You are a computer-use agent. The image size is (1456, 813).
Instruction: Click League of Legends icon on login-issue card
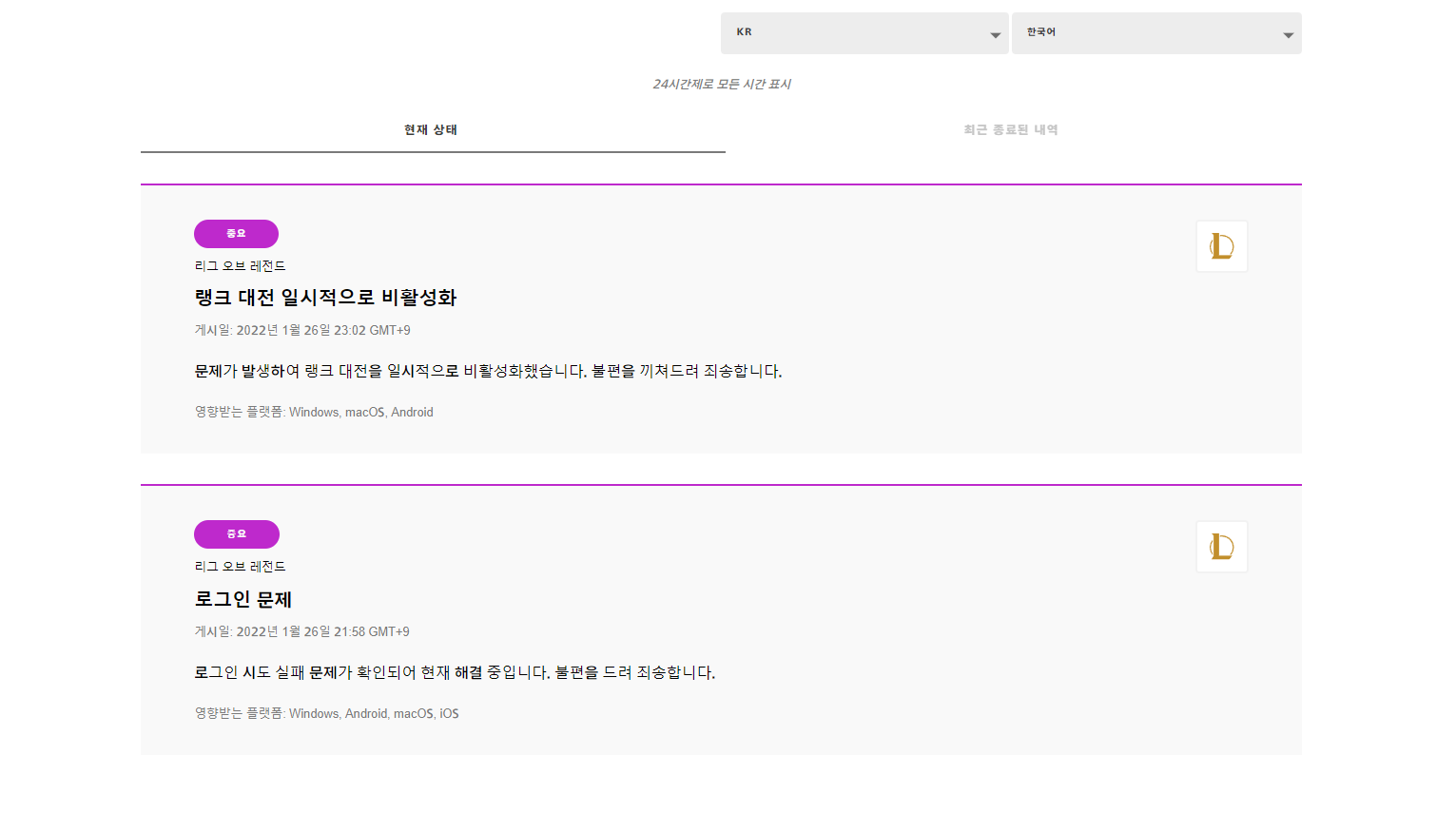(x=1222, y=547)
